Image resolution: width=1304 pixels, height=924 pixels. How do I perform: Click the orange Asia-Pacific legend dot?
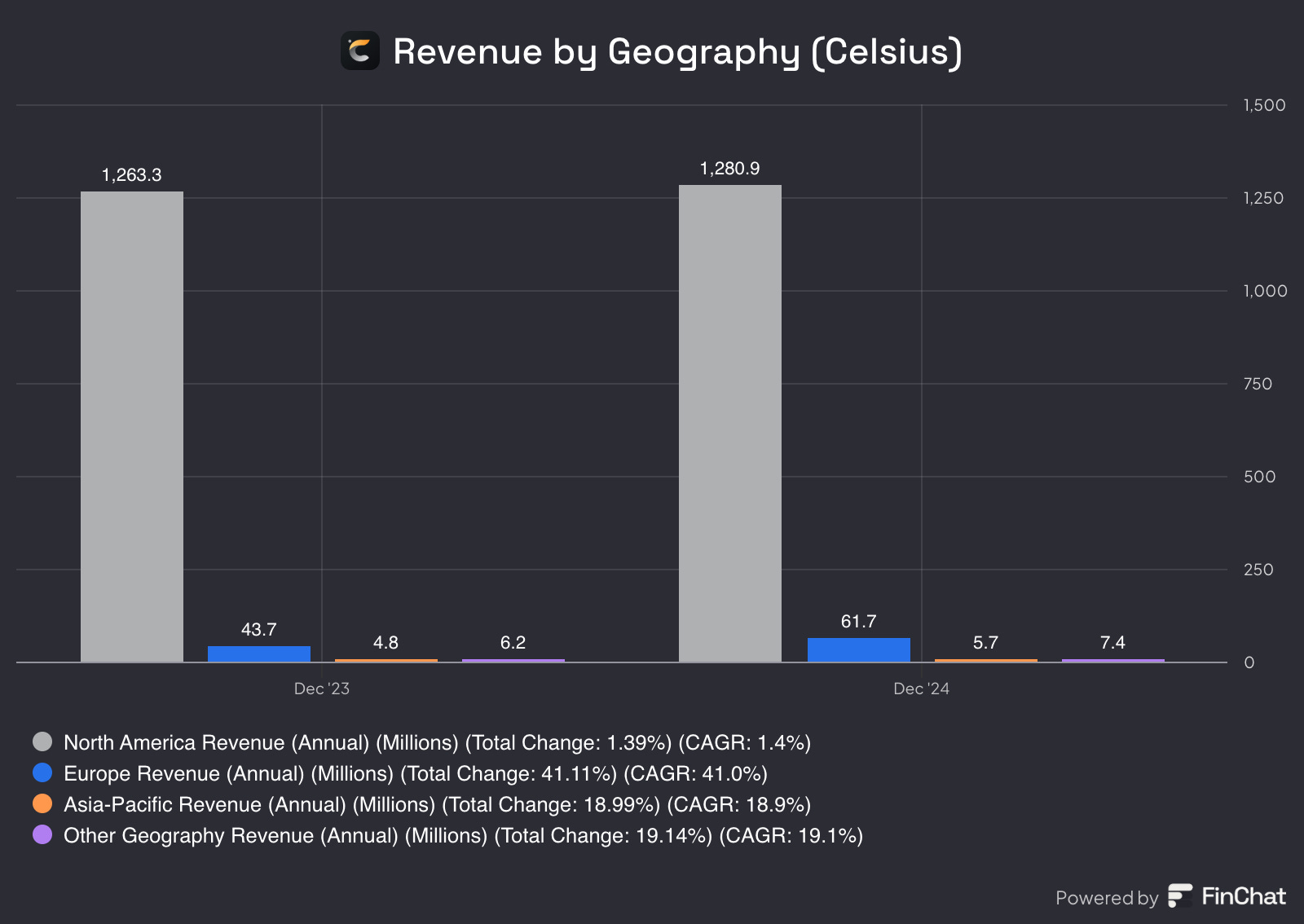[x=42, y=803]
